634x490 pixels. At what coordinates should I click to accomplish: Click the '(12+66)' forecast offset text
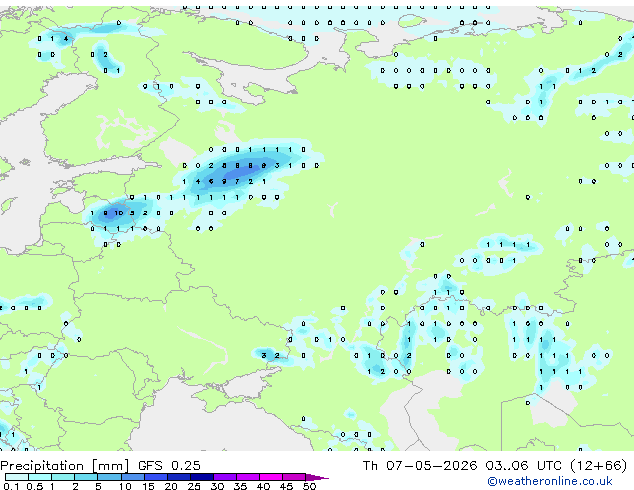599,465
